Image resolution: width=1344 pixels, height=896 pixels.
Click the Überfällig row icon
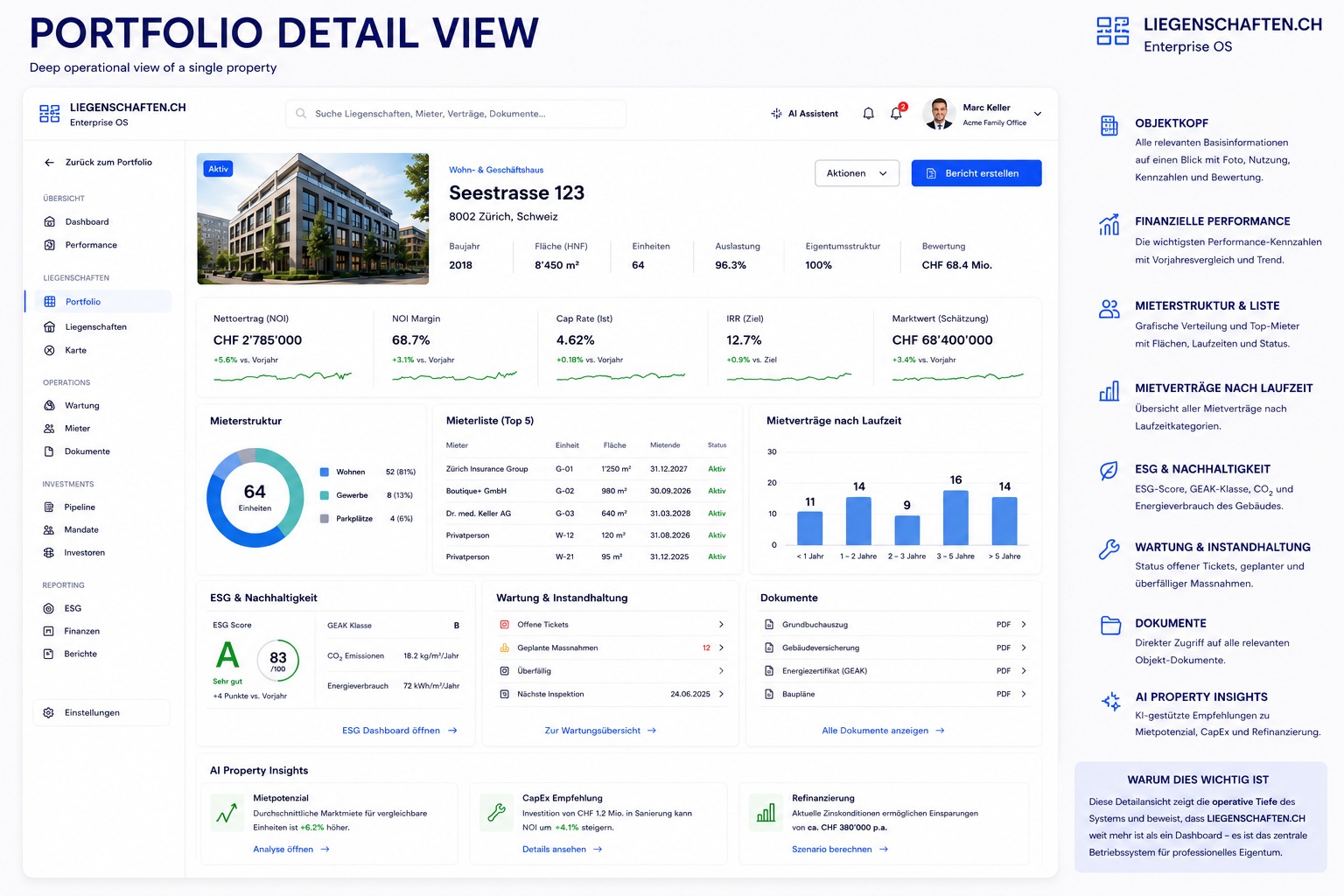tap(504, 671)
